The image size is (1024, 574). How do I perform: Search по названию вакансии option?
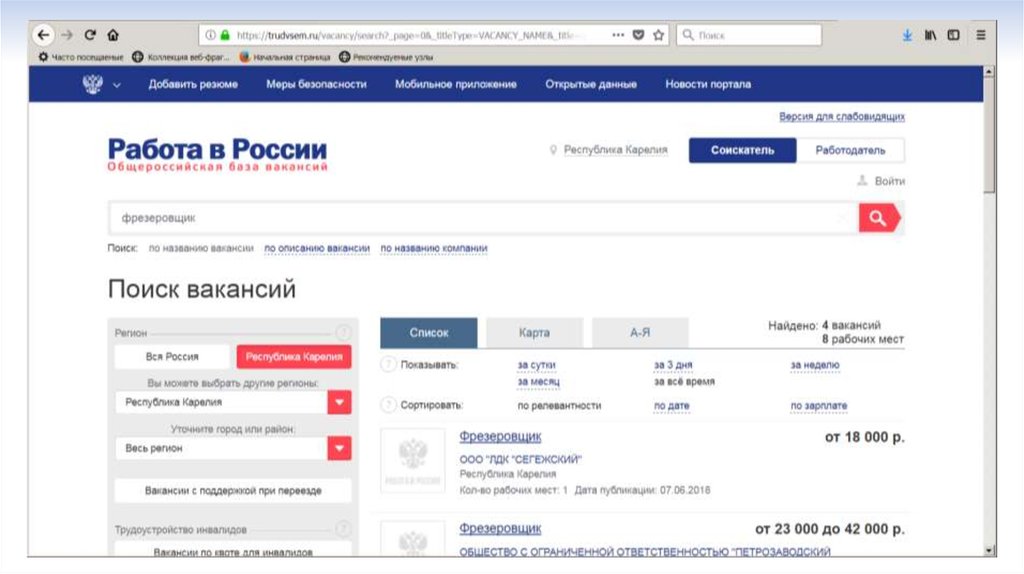tap(201, 248)
